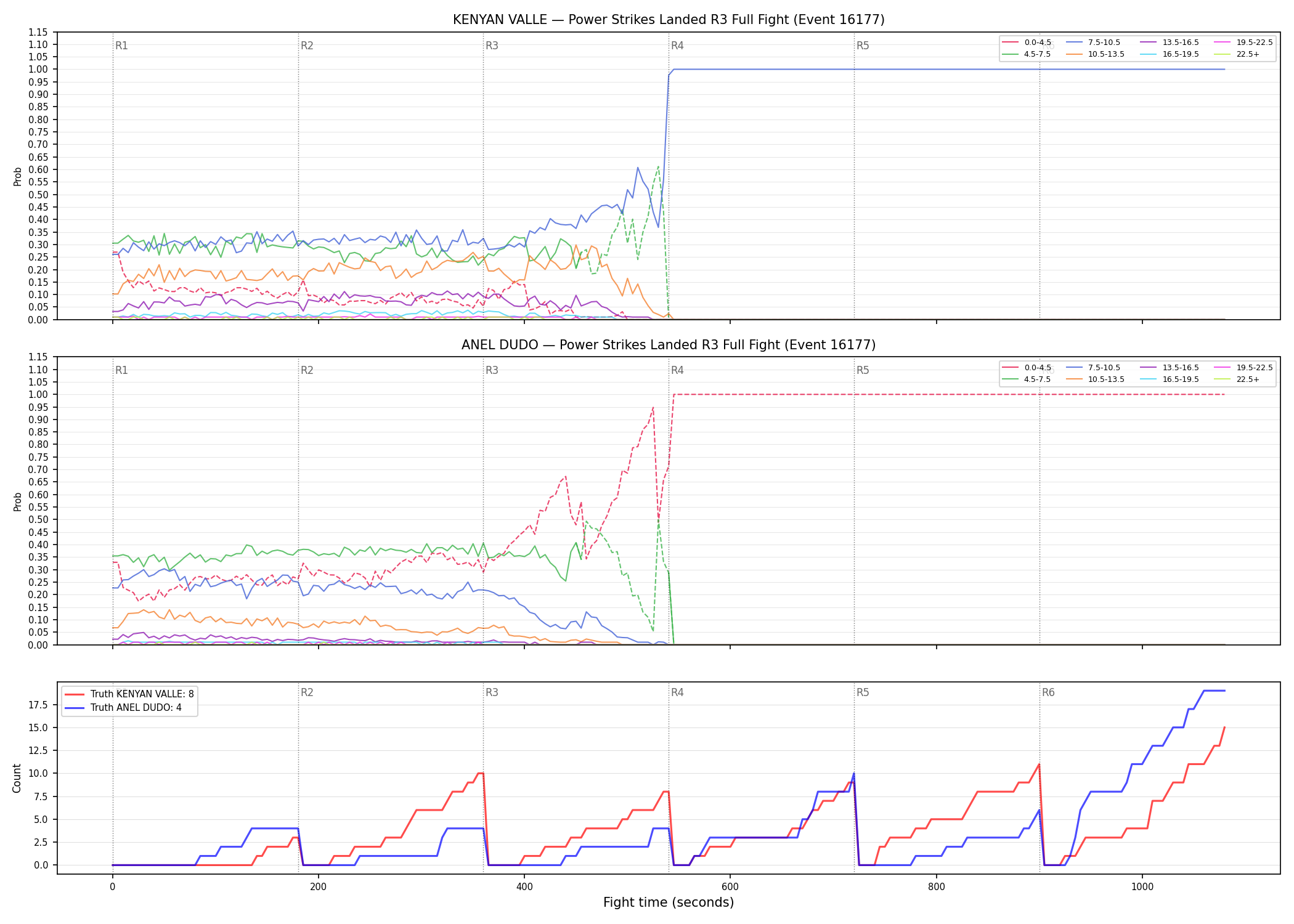Click the R5 round marker in the KENYAN VALLE chart
Image resolution: width=1294 pixels, height=924 pixels.
point(863,46)
